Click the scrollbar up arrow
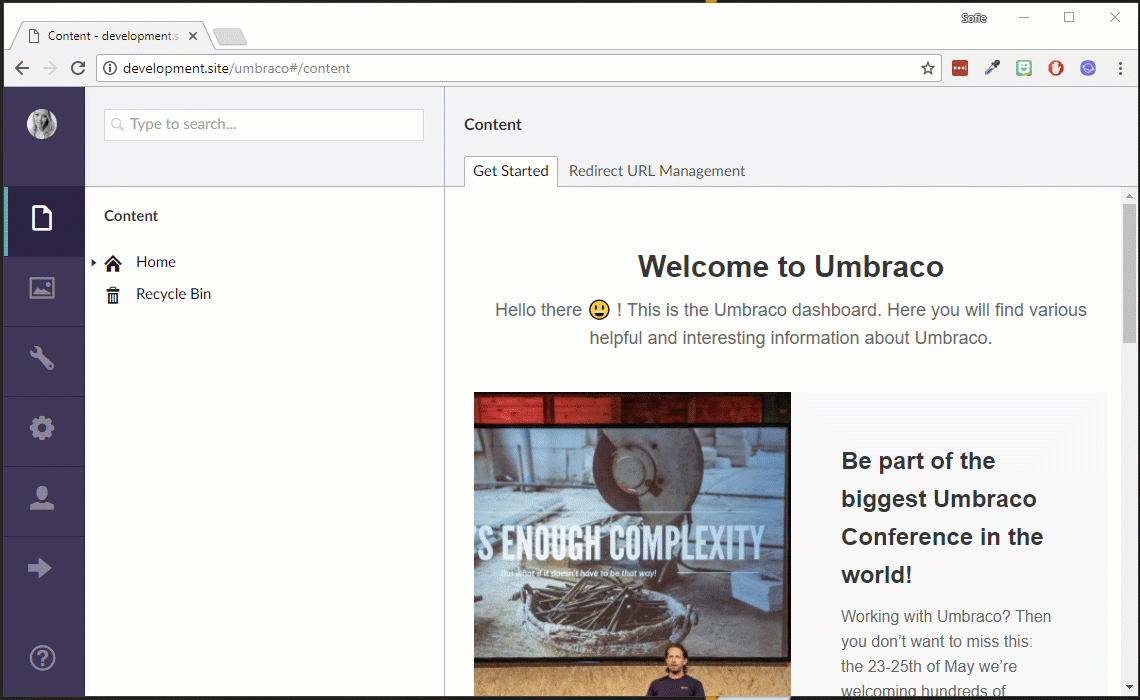Image resolution: width=1140 pixels, height=700 pixels. (1129, 196)
